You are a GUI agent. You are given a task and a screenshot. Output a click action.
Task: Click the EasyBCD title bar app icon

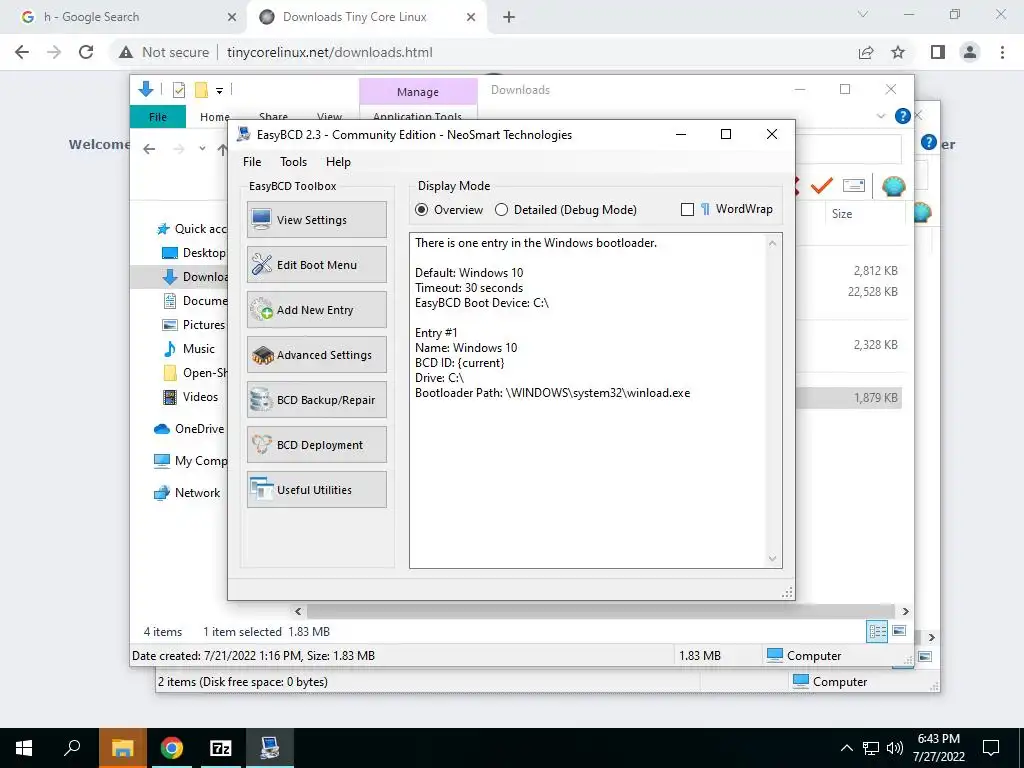tap(244, 135)
